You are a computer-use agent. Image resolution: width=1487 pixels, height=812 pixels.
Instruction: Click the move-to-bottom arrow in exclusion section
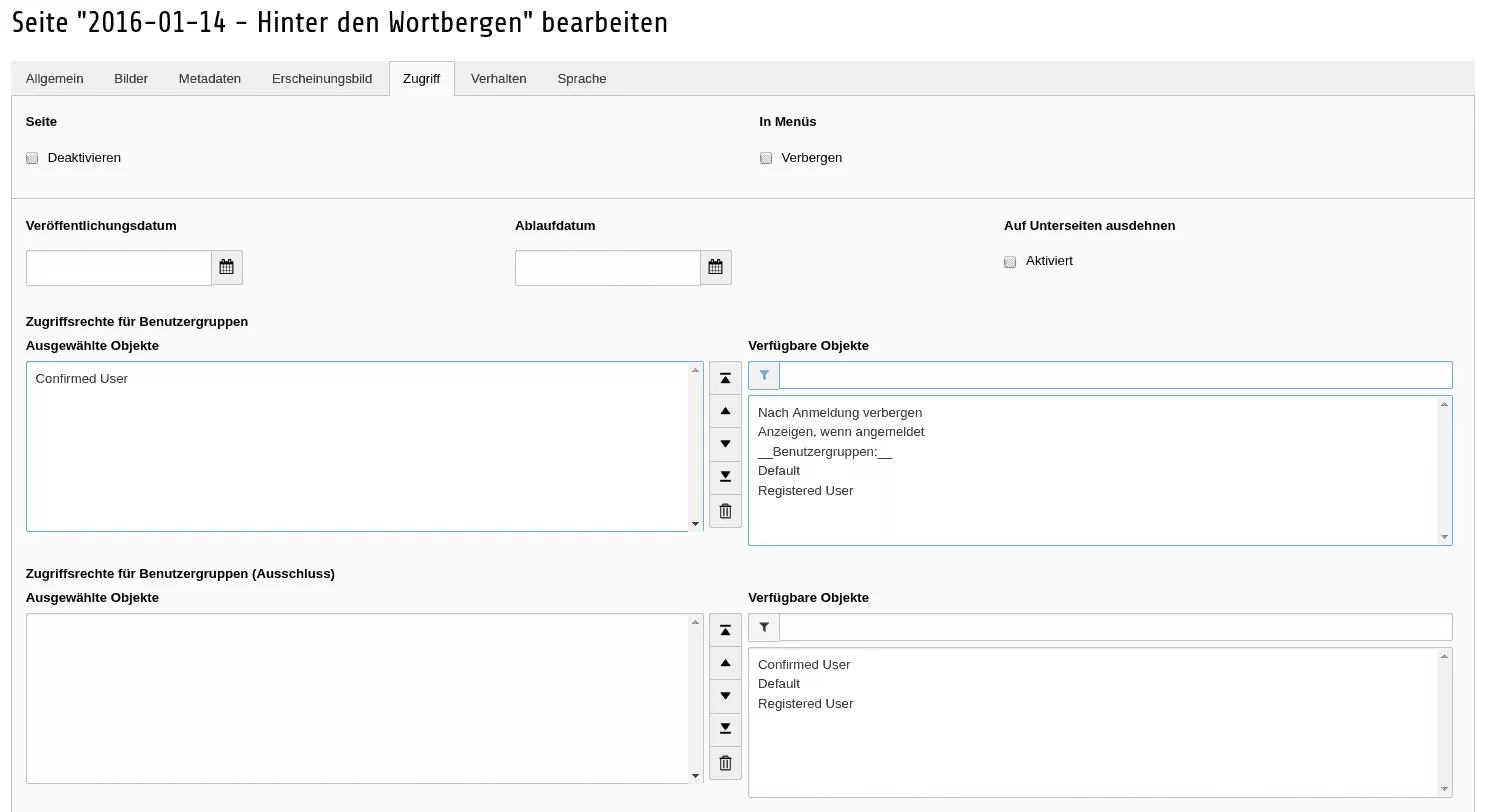click(x=724, y=728)
